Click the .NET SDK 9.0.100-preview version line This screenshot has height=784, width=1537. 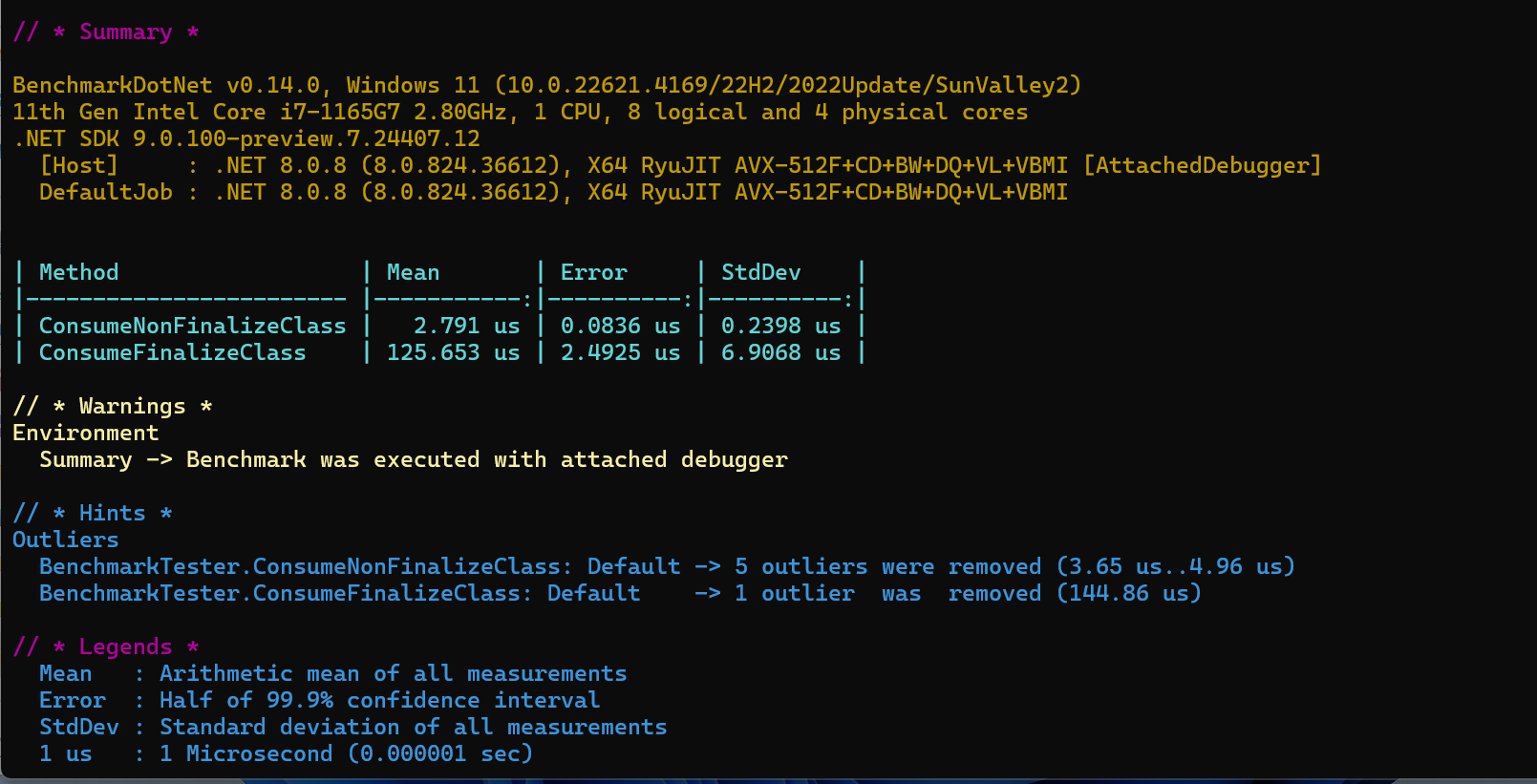point(246,139)
